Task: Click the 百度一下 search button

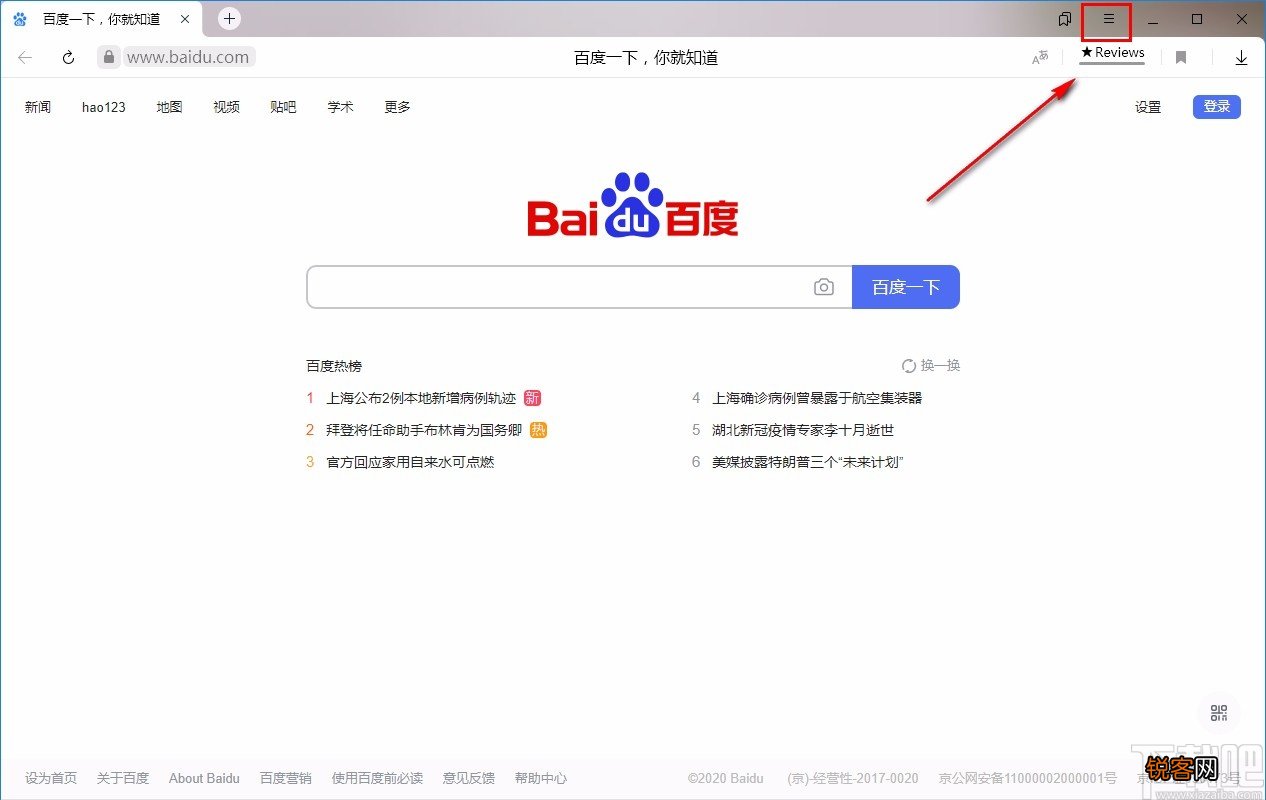Action: (906, 287)
